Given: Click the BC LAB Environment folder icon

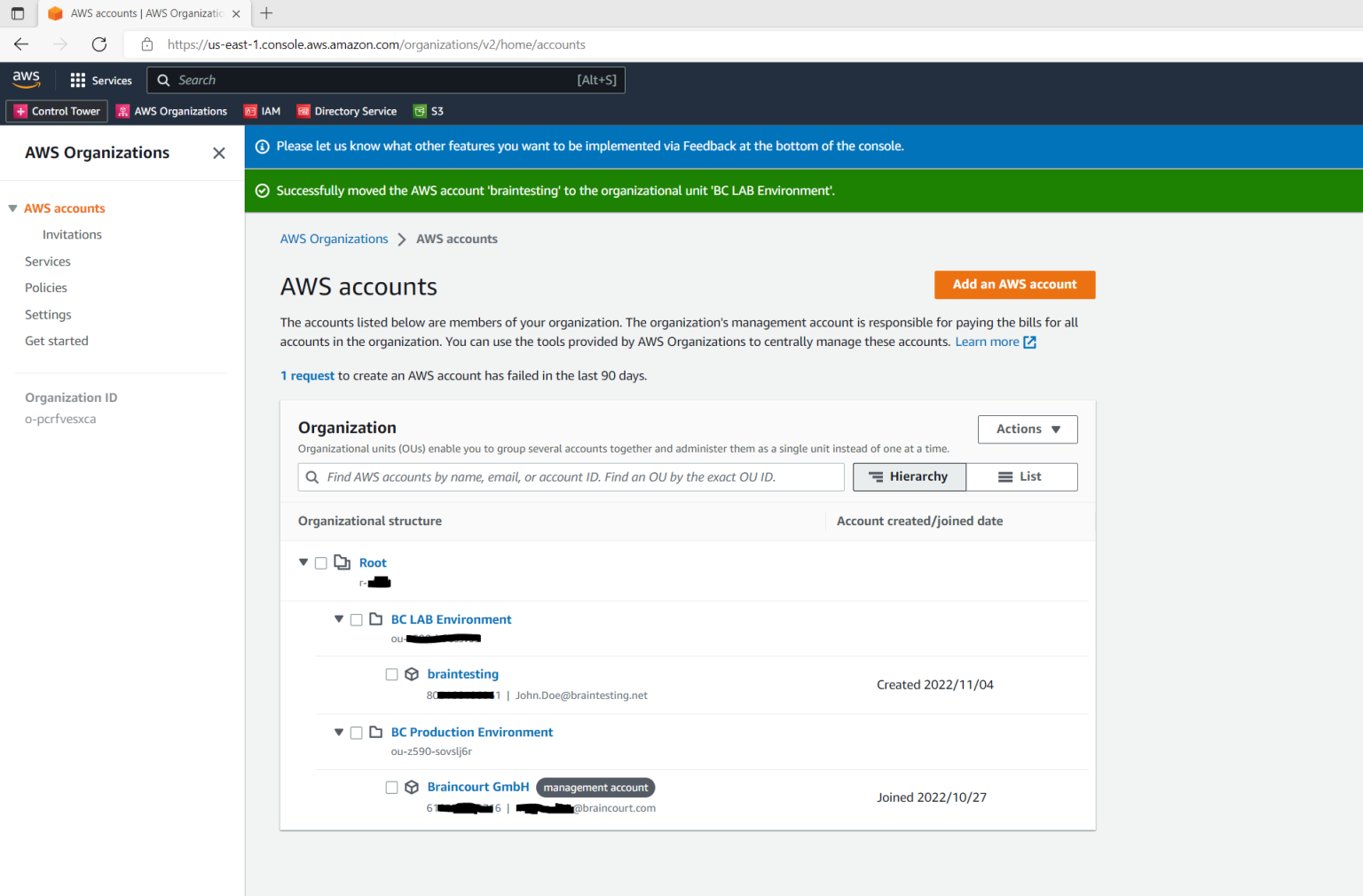Looking at the screenshot, I should 376,618.
